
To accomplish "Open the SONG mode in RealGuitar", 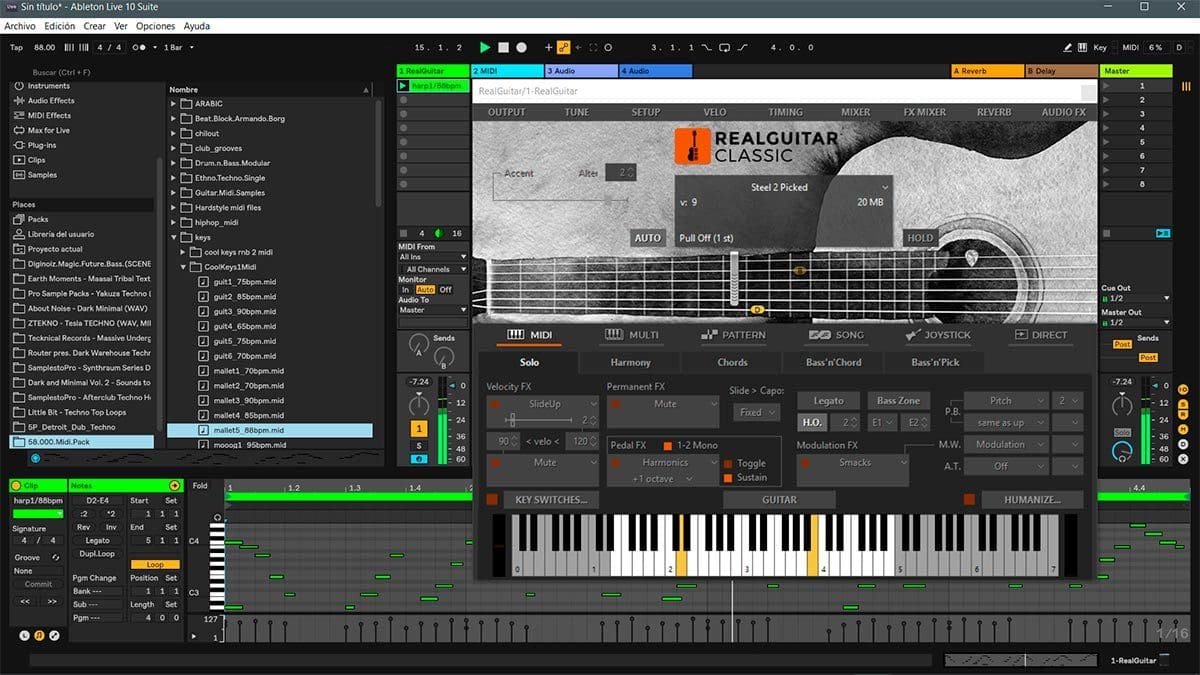I will (x=836, y=335).
